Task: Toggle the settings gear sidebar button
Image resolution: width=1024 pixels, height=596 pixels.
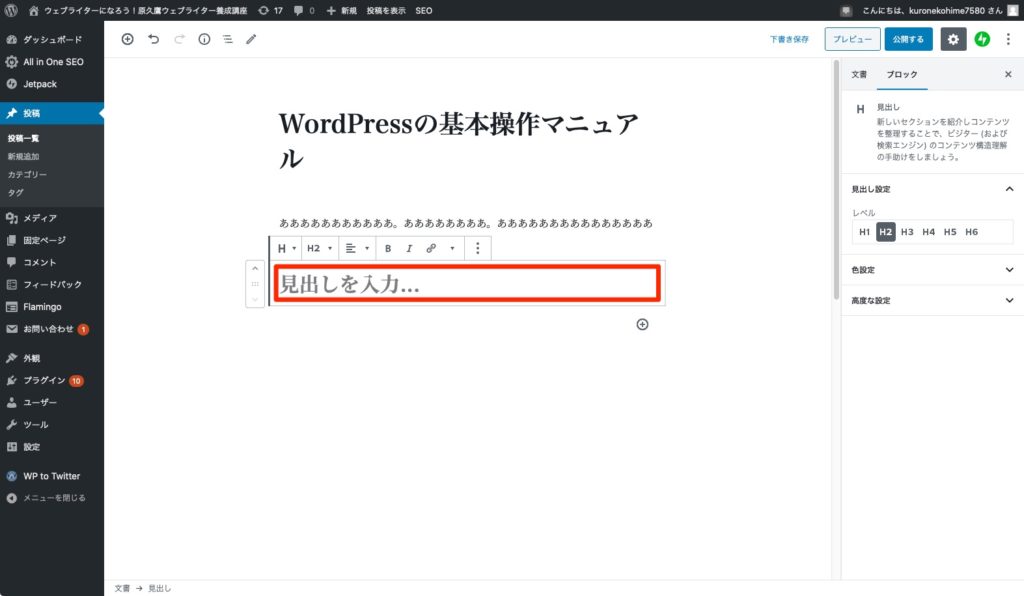Action: (x=953, y=39)
